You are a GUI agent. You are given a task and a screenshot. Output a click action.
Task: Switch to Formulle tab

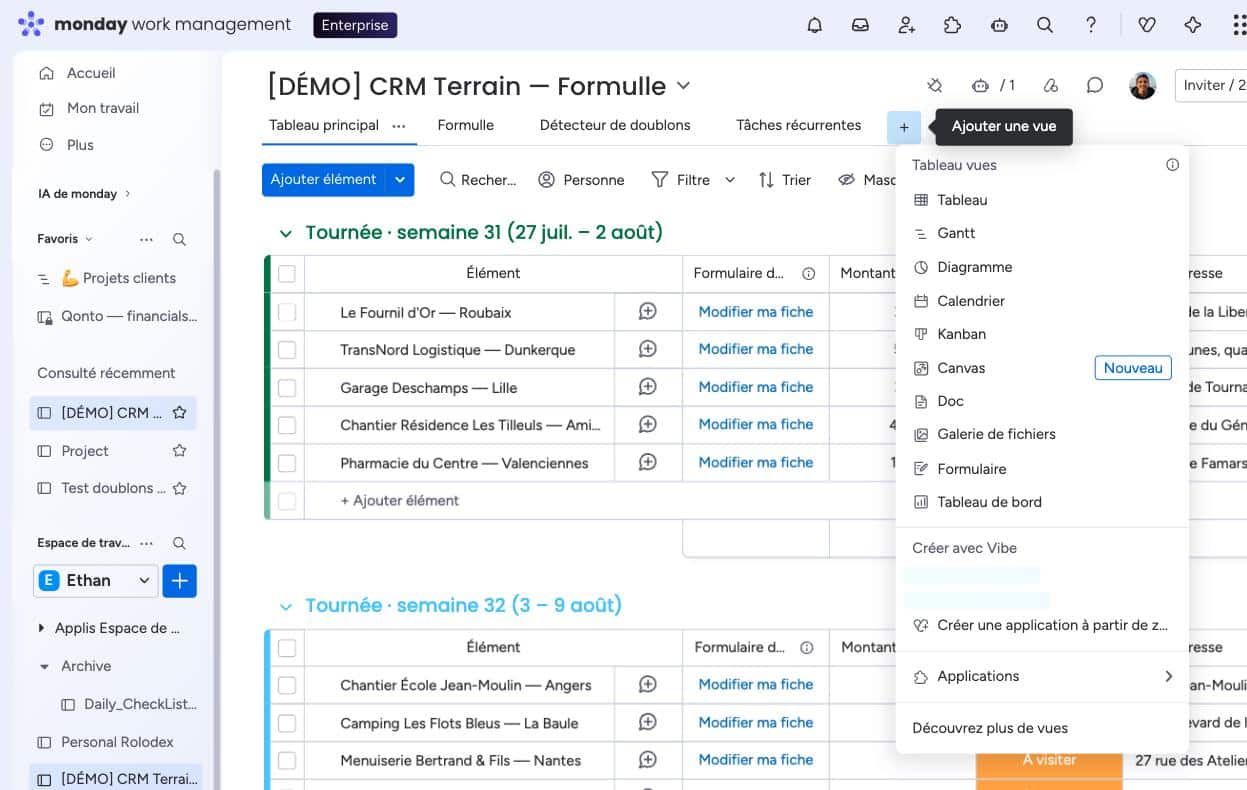pyautogui.click(x=466, y=125)
